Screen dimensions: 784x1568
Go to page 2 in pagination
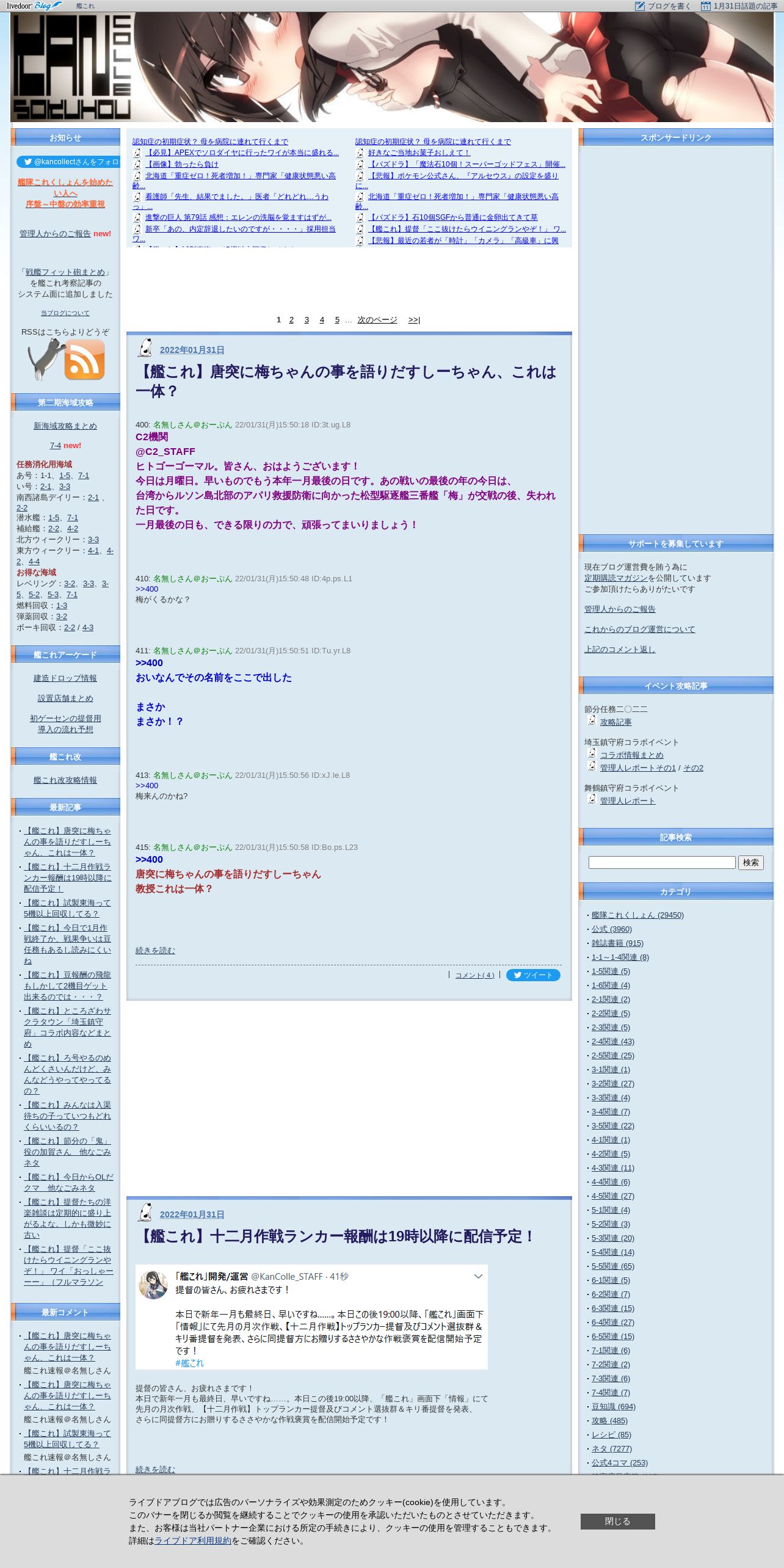click(x=291, y=320)
